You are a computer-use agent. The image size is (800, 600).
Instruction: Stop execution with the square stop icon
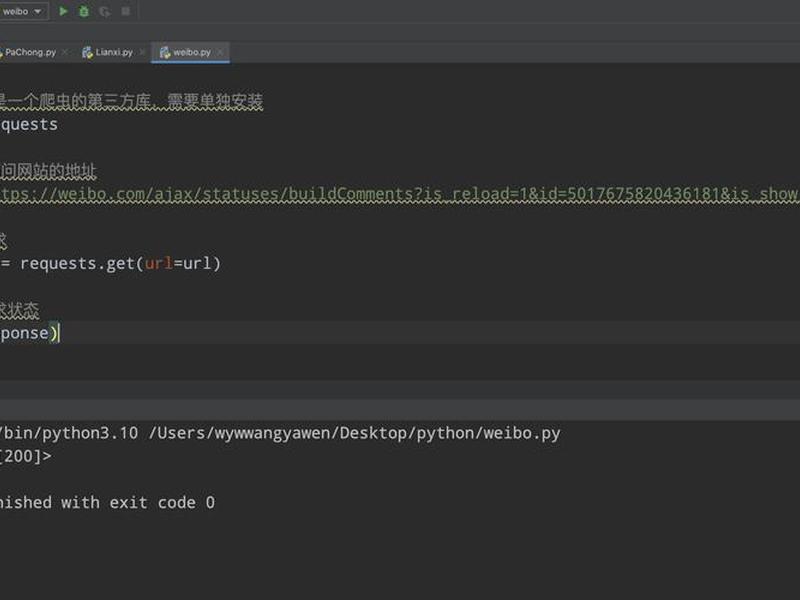point(126,11)
